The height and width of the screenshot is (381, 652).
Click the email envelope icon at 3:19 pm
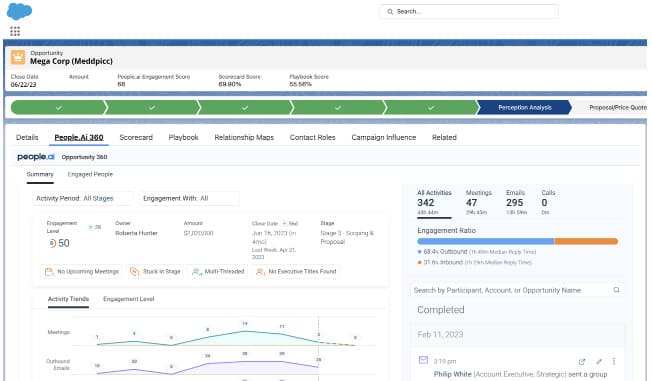[423, 360]
